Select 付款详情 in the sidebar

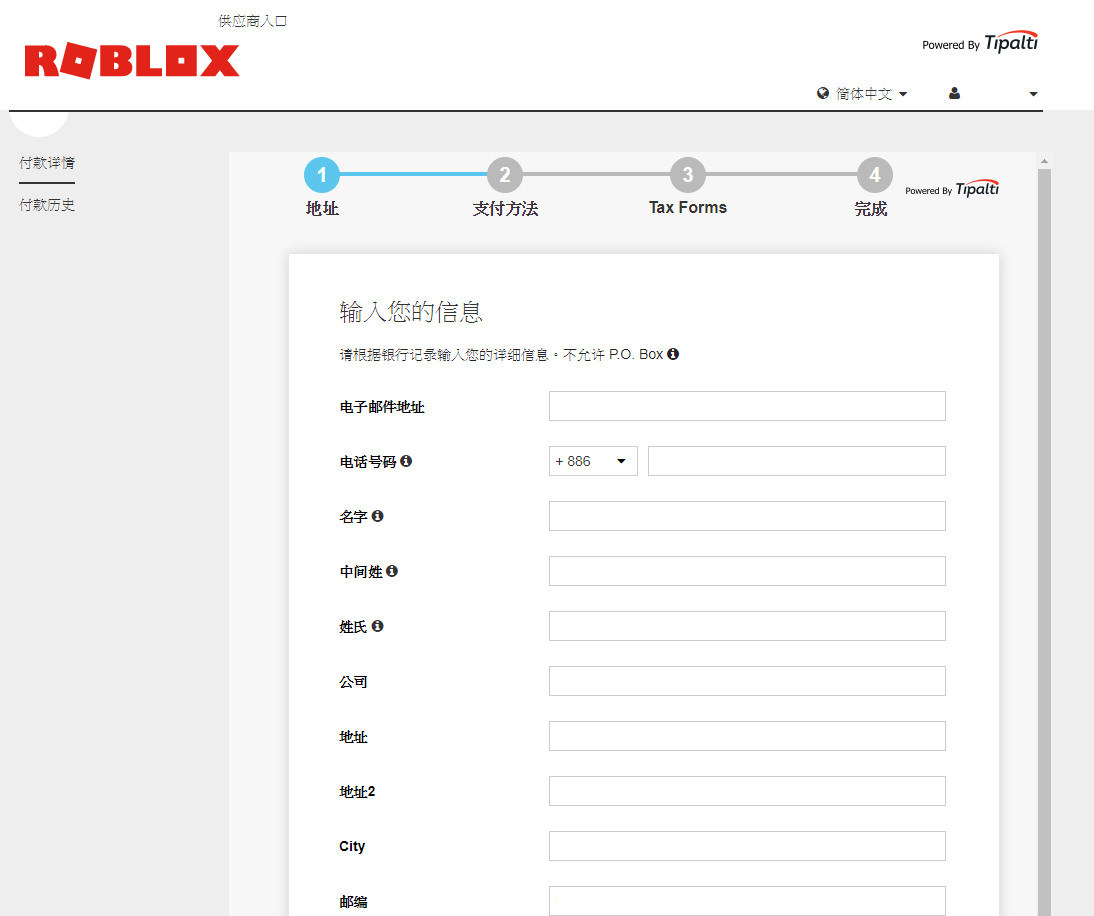pyautogui.click(x=46, y=163)
